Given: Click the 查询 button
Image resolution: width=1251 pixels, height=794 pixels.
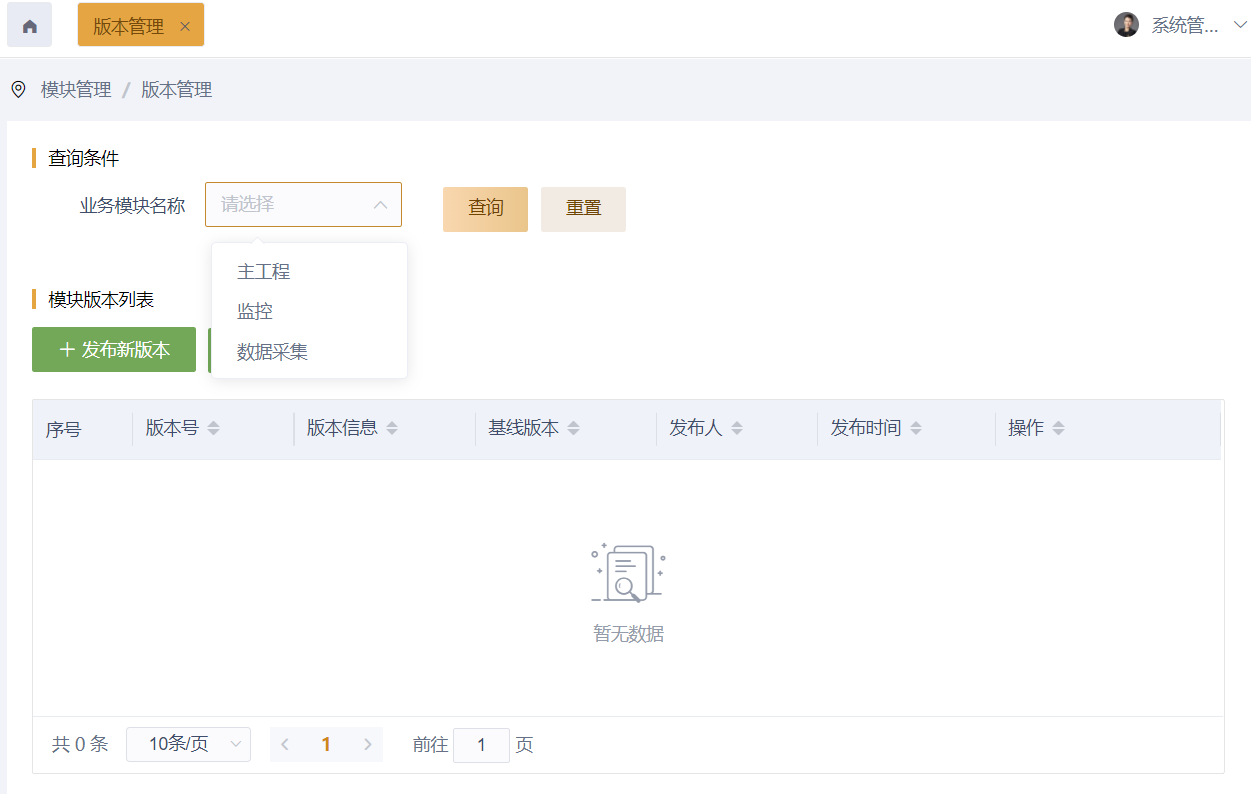Looking at the screenshot, I should coord(485,208).
